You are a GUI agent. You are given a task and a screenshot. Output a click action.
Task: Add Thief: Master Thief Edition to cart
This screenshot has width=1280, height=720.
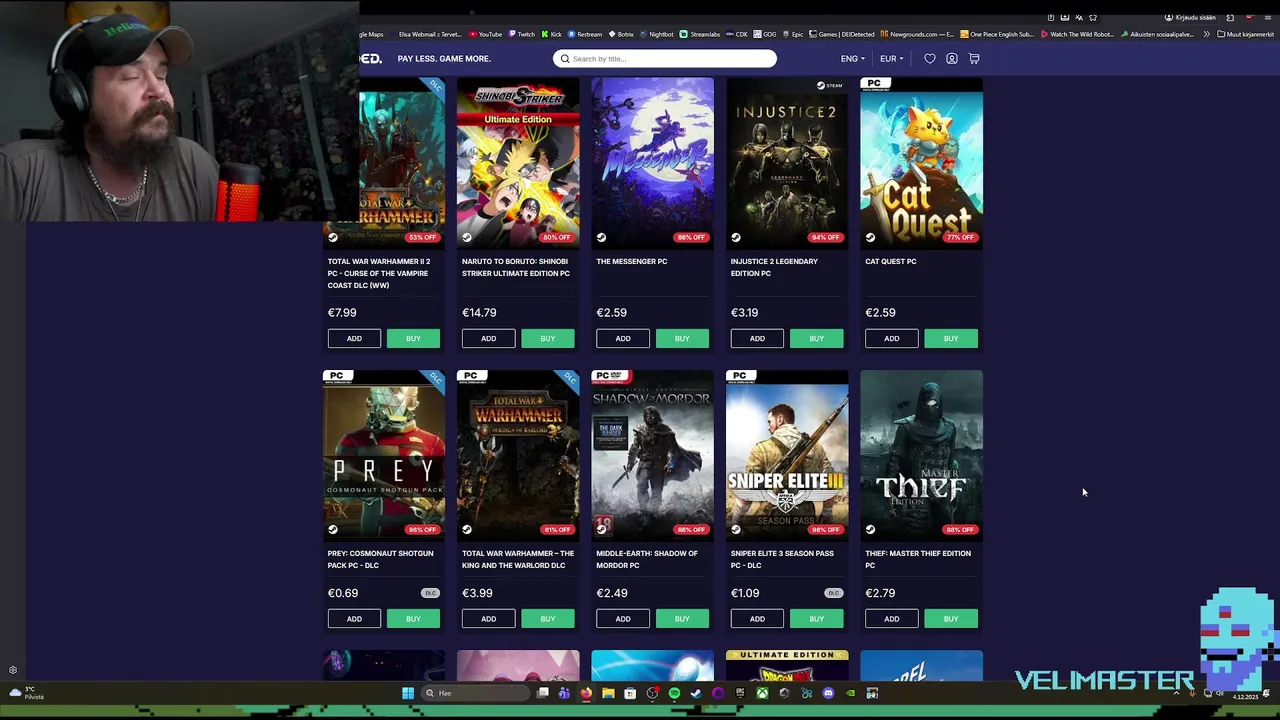[x=891, y=619]
